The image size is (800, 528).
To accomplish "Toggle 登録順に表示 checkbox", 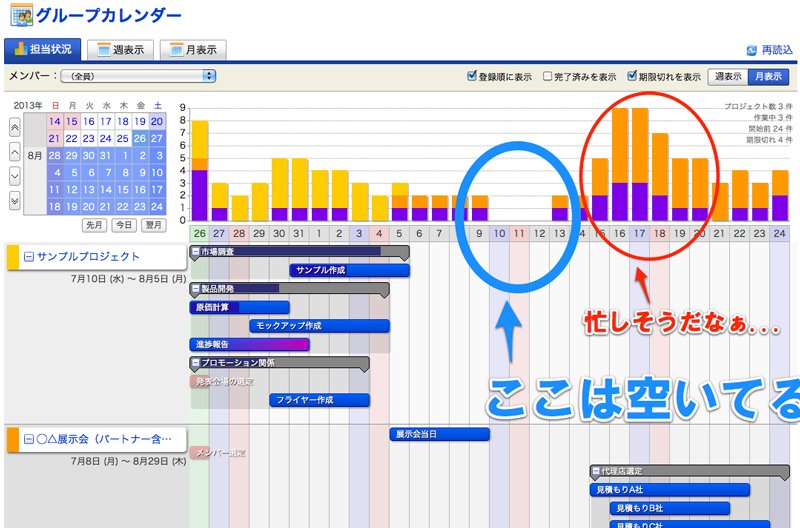I will pos(472,76).
